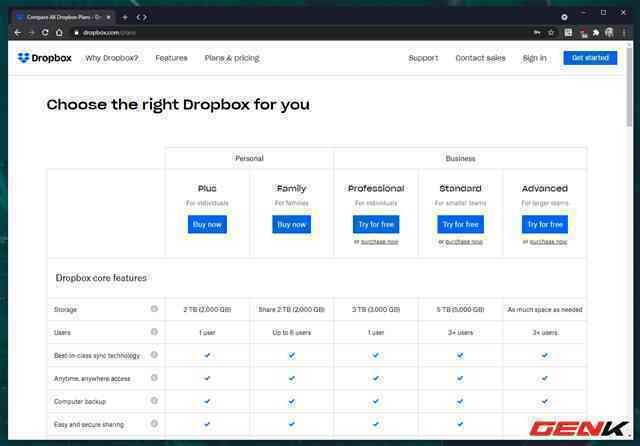Click the Professional plan heading
Image resolution: width=640 pixels, height=446 pixels.
376,189
